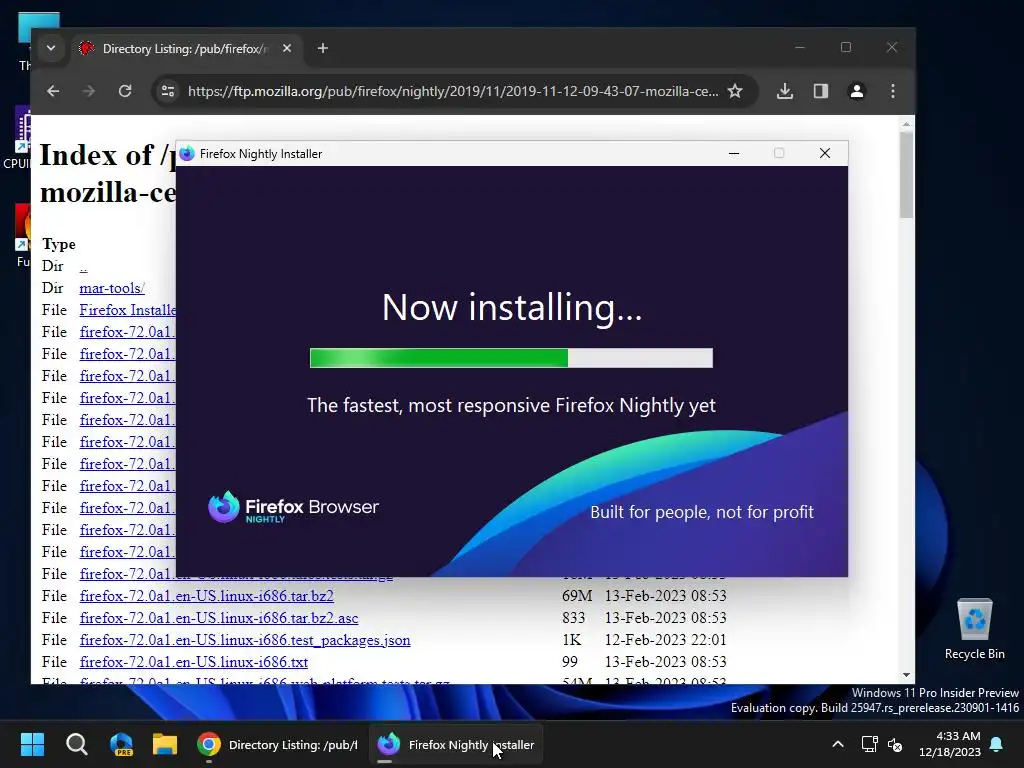Toggle Chrome side panel icon
Viewport: 1024px width, 768px height.
tap(821, 91)
